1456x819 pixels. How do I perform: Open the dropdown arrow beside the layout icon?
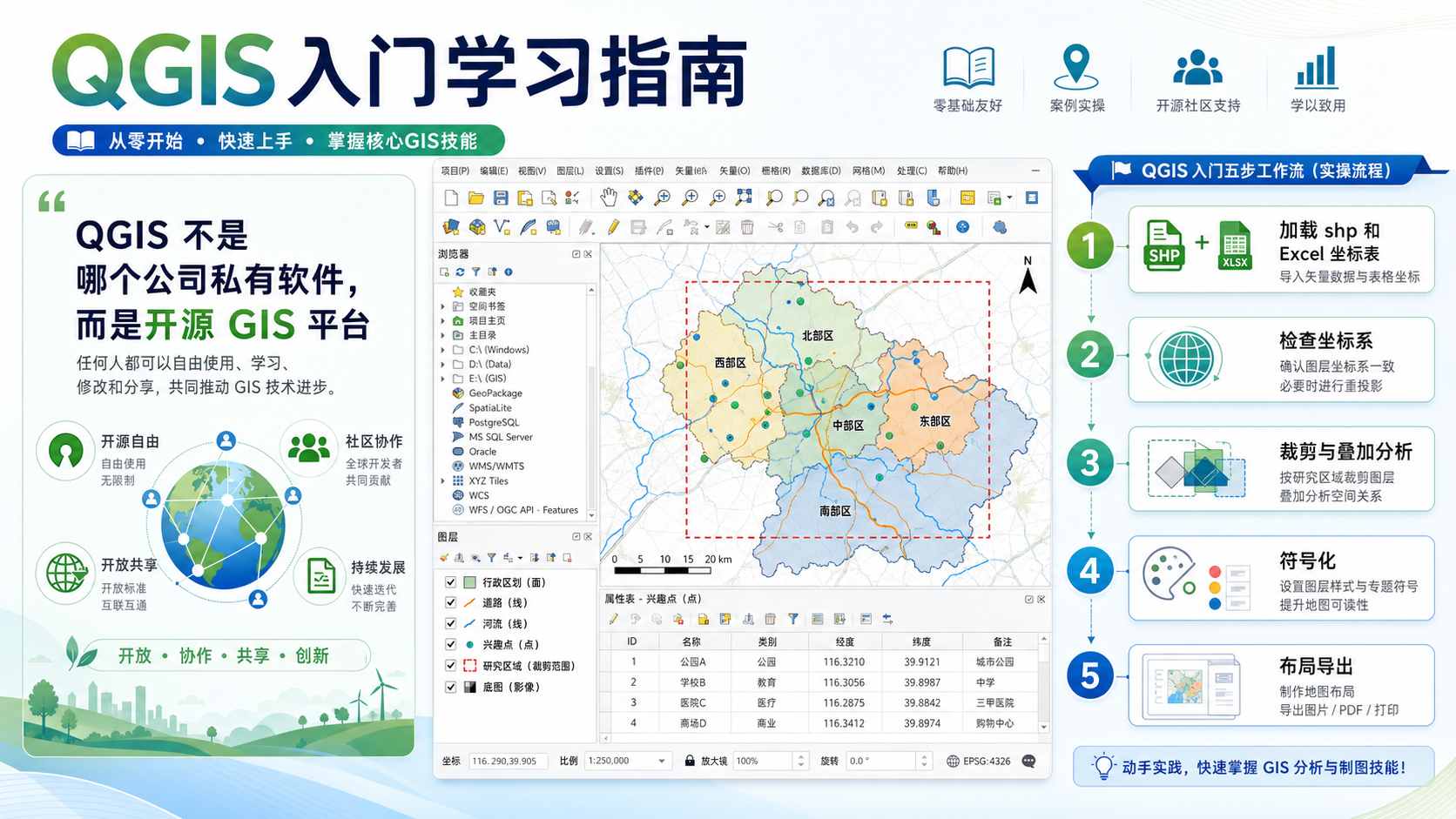tap(1009, 198)
